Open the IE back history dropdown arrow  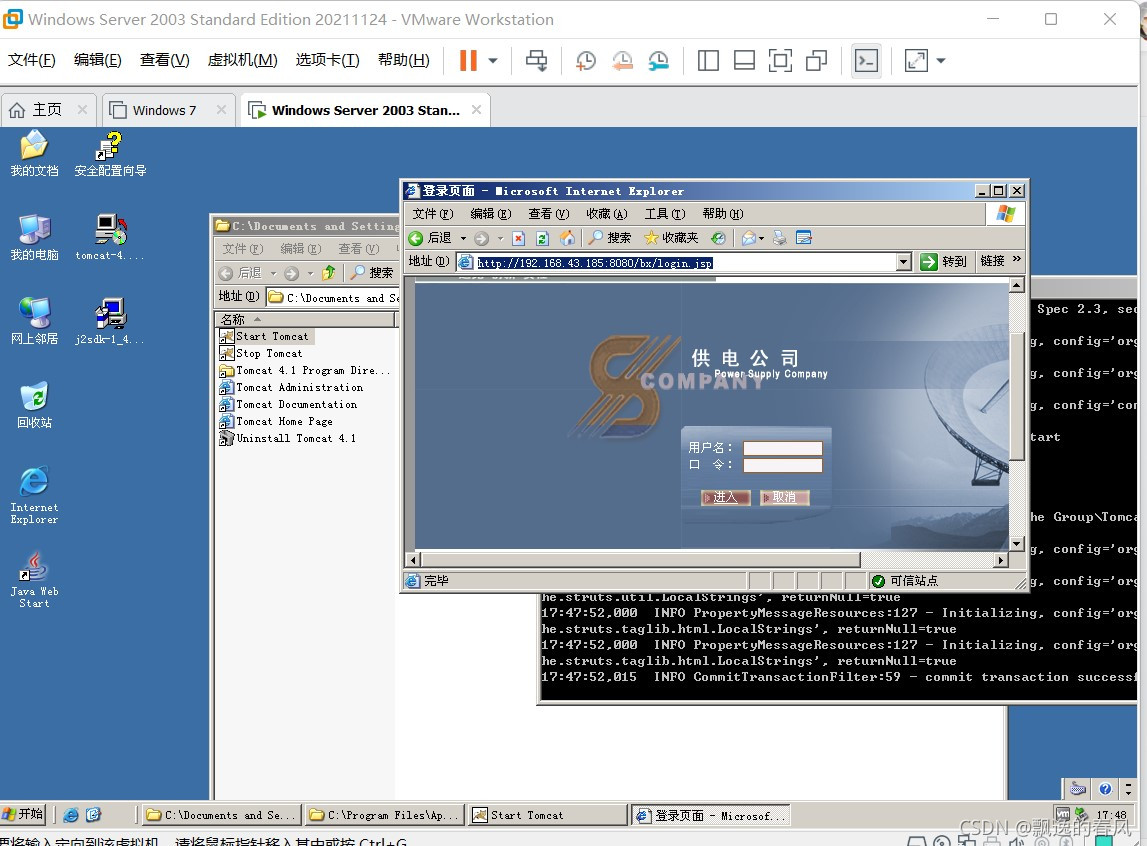click(x=463, y=238)
